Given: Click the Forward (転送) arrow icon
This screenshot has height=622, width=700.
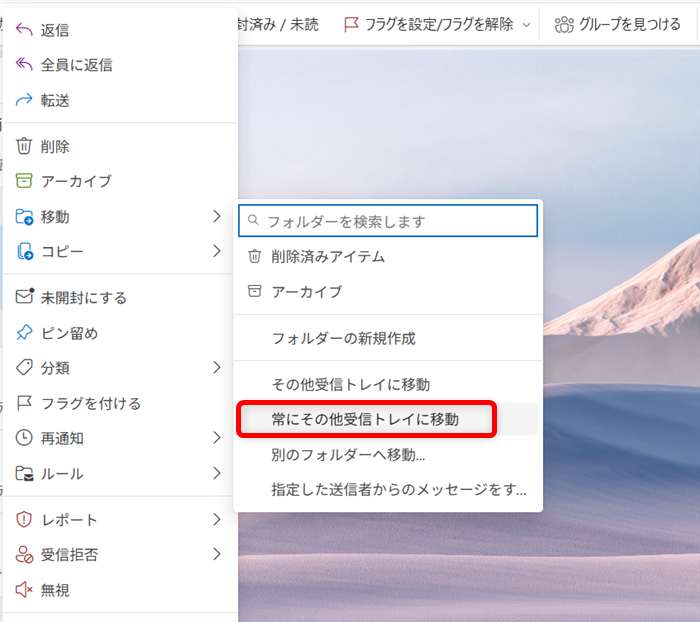Looking at the screenshot, I should click(x=25, y=100).
